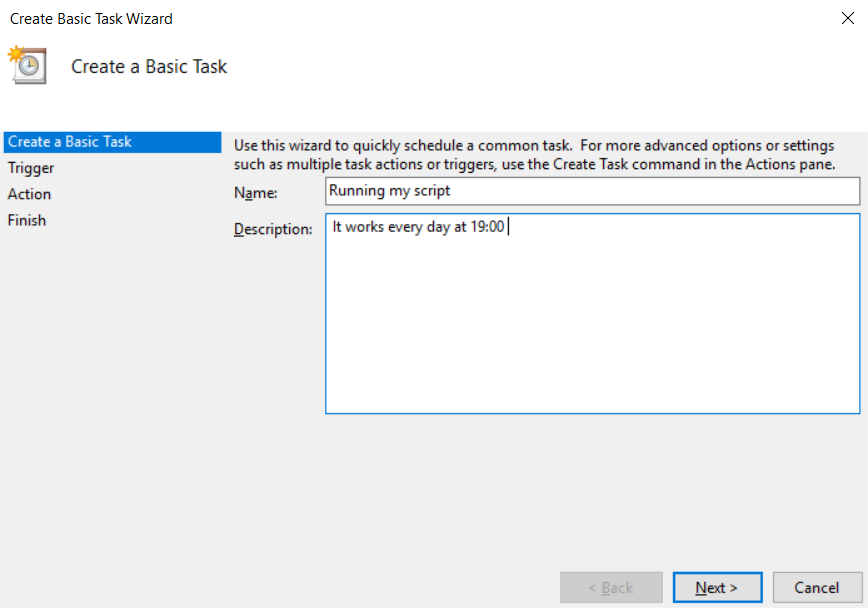868x608 pixels.
Task: Select the task name 'Running my script'
Action: click(x=389, y=191)
